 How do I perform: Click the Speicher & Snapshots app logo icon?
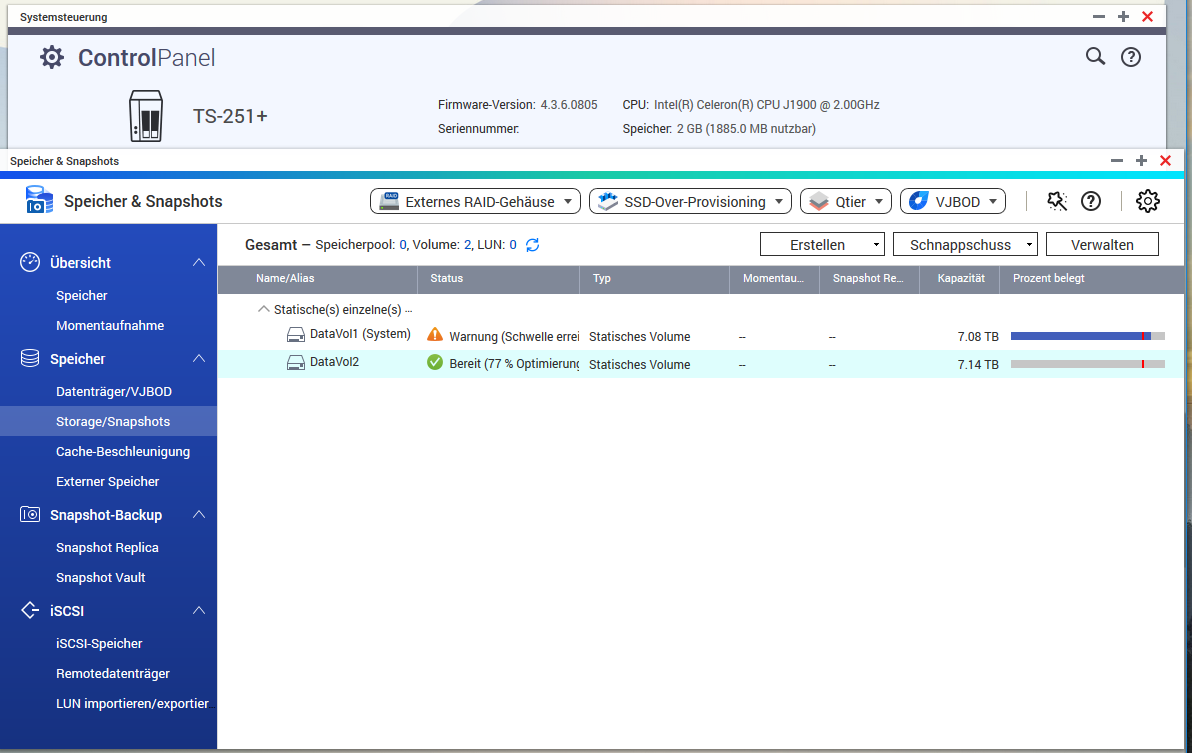[39, 200]
